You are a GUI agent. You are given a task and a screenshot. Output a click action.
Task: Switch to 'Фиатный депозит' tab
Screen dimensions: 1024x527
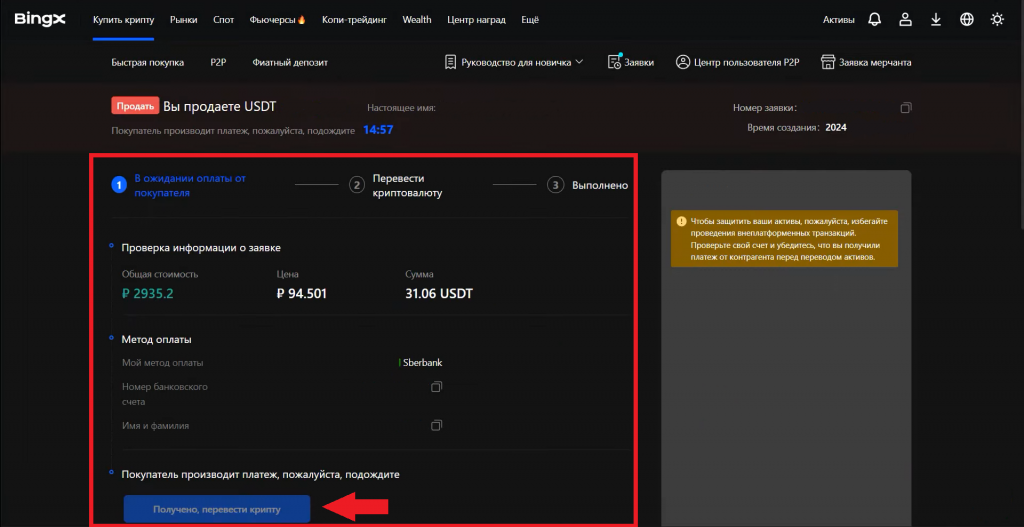point(290,62)
